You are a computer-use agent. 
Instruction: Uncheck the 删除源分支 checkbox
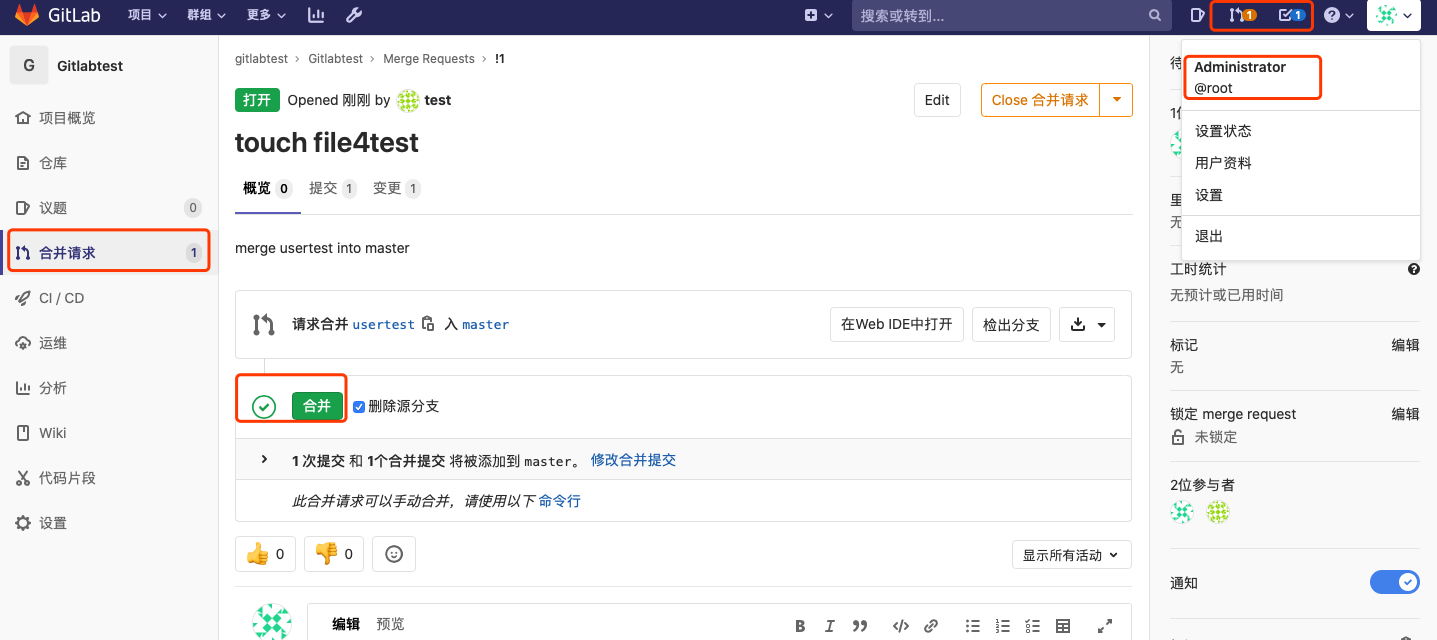[x=359, y=405]
